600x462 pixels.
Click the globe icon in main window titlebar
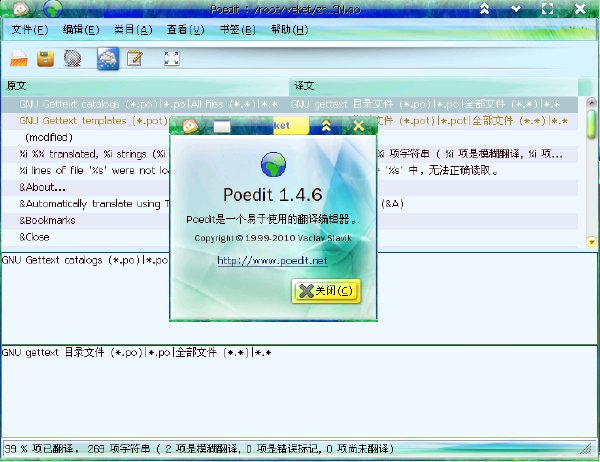[52, 9]
